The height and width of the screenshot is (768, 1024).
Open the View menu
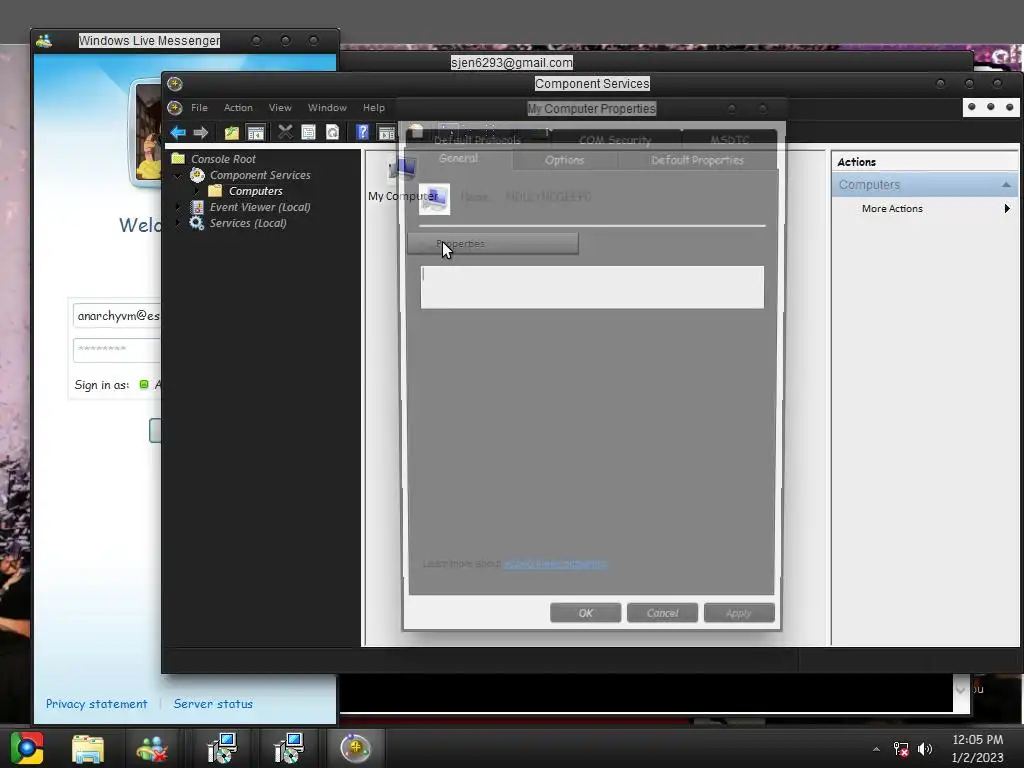[280, 108]
